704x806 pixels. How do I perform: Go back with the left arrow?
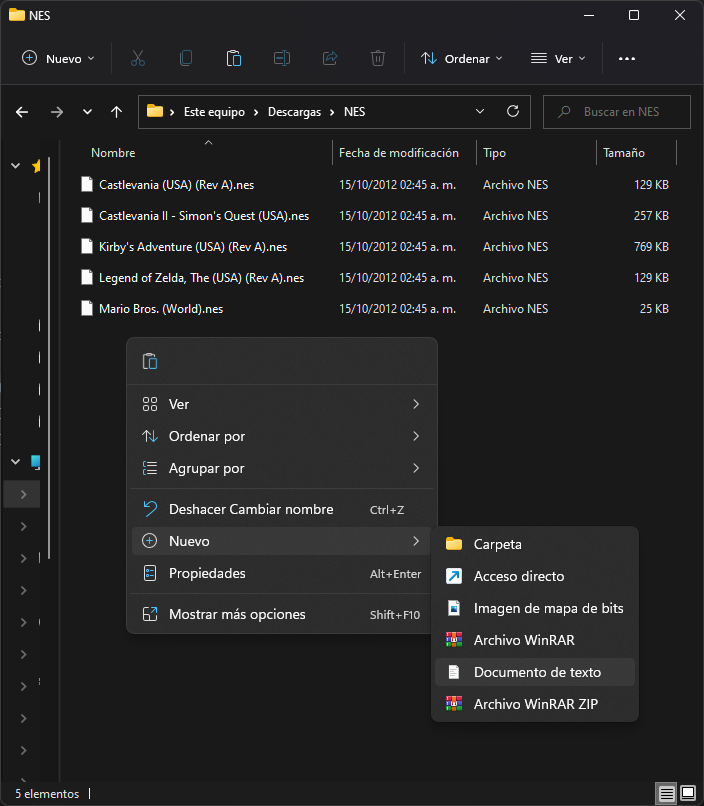(x=22, y=112)
